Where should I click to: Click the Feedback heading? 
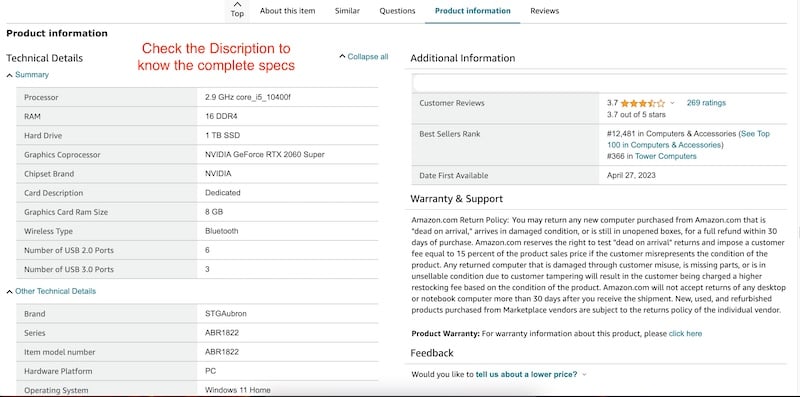pyautogui.click(x=432, y=353)
